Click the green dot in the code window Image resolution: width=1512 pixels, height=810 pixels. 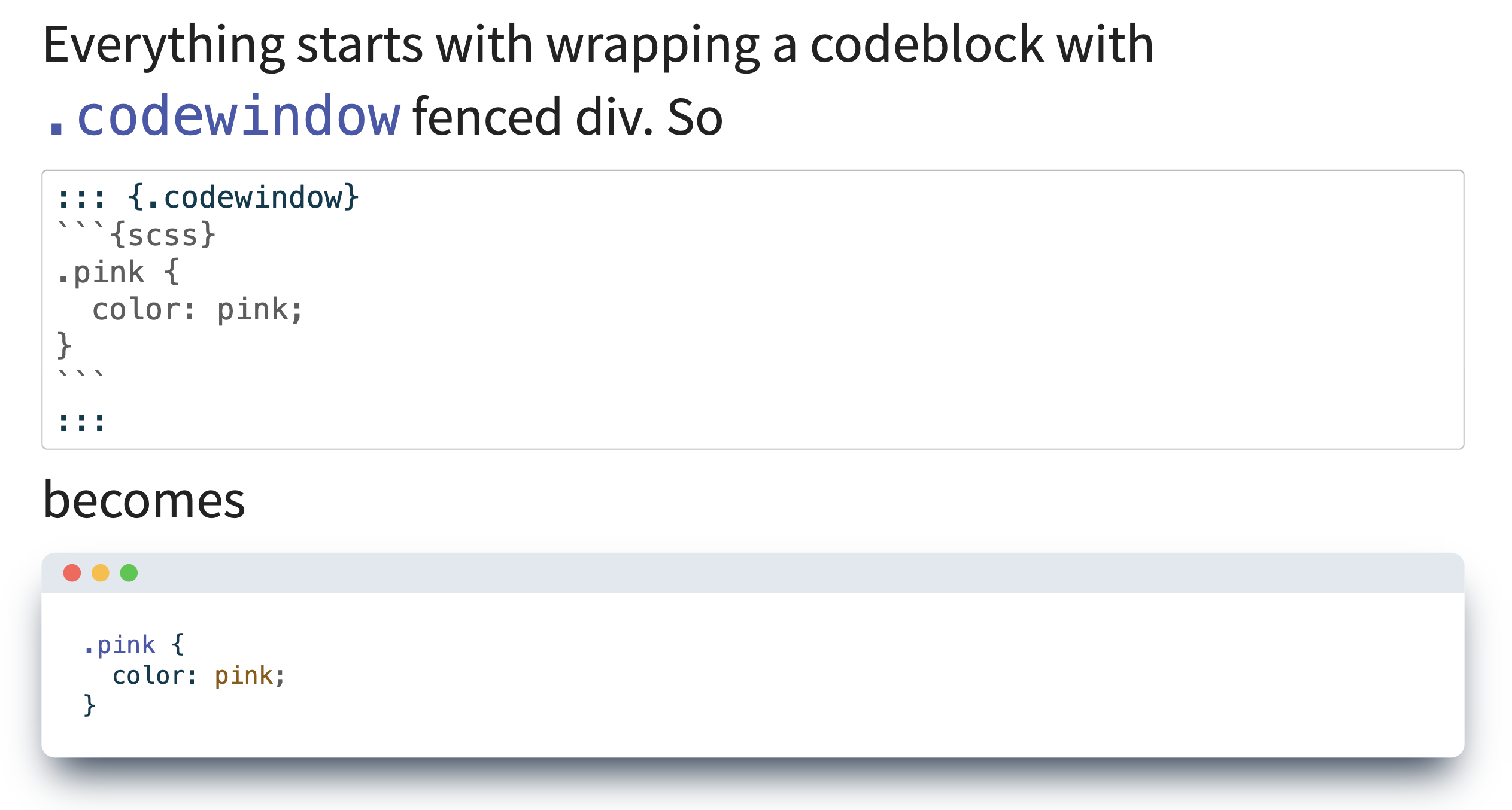pos(129,573)
